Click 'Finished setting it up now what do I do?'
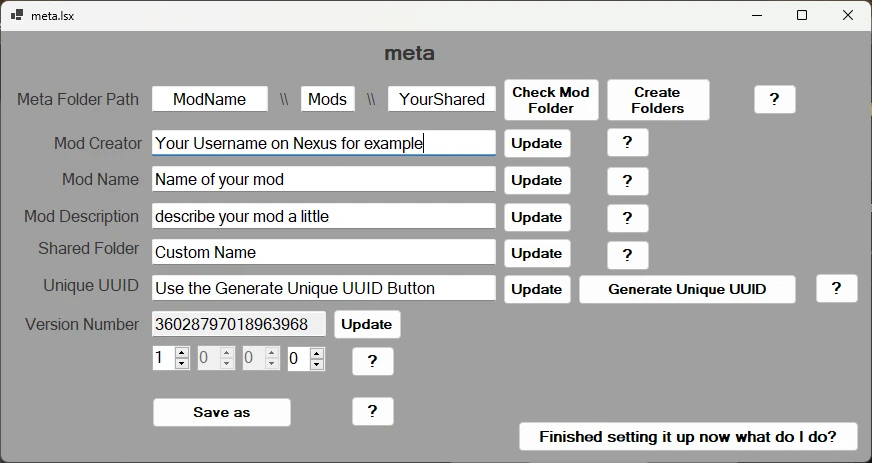The width and height of the screenshot is (872, 463). 687,437
